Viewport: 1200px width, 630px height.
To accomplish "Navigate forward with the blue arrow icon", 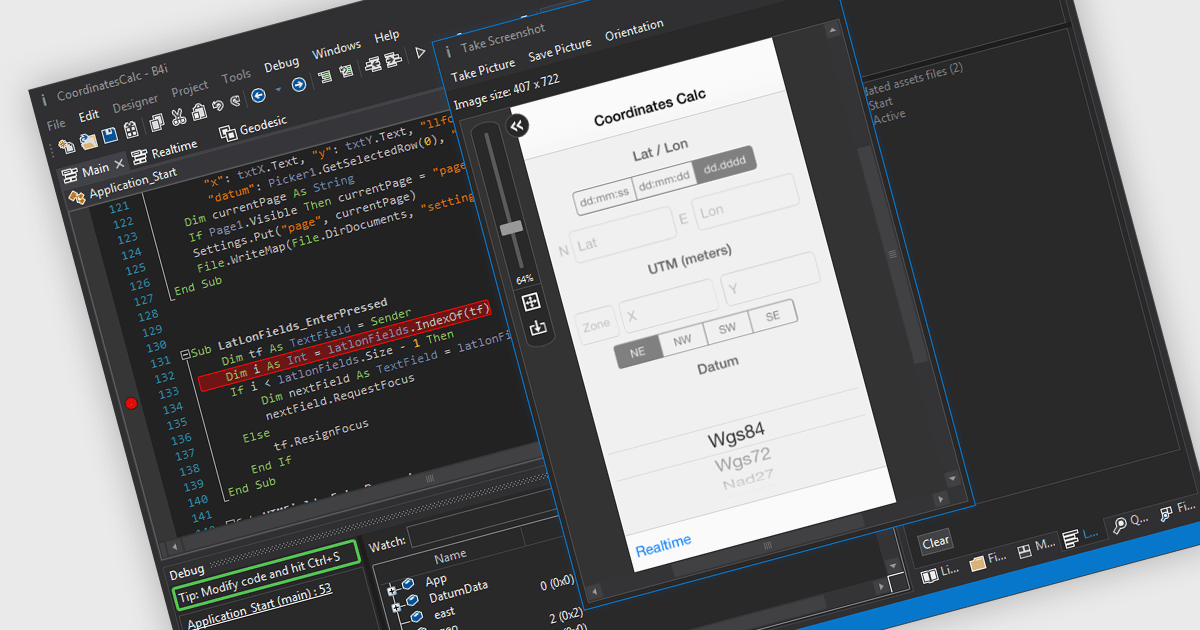I will point(299,83).
